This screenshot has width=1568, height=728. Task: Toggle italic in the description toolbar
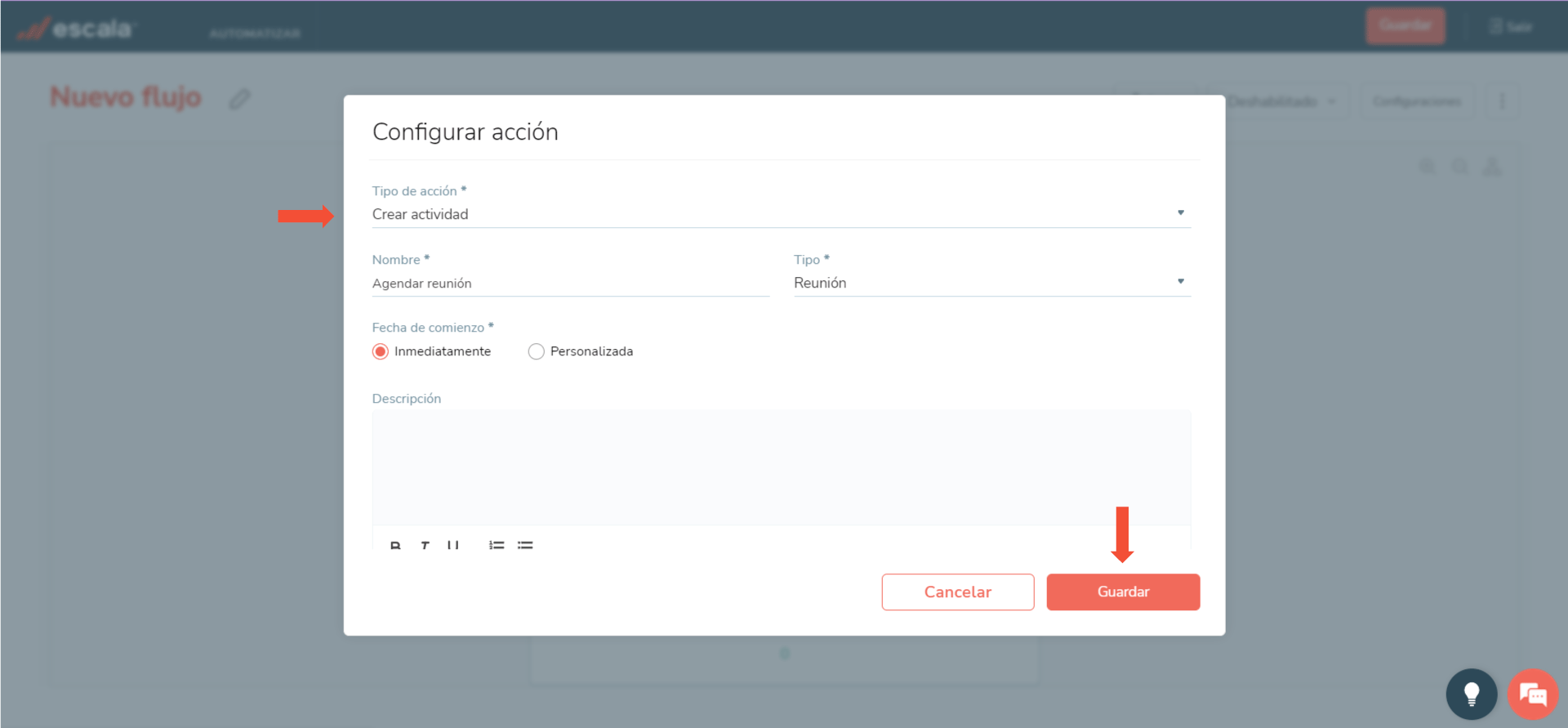[x=425, y=545]
